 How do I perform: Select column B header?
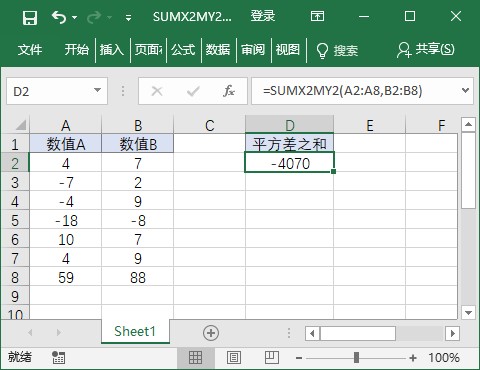138,125
